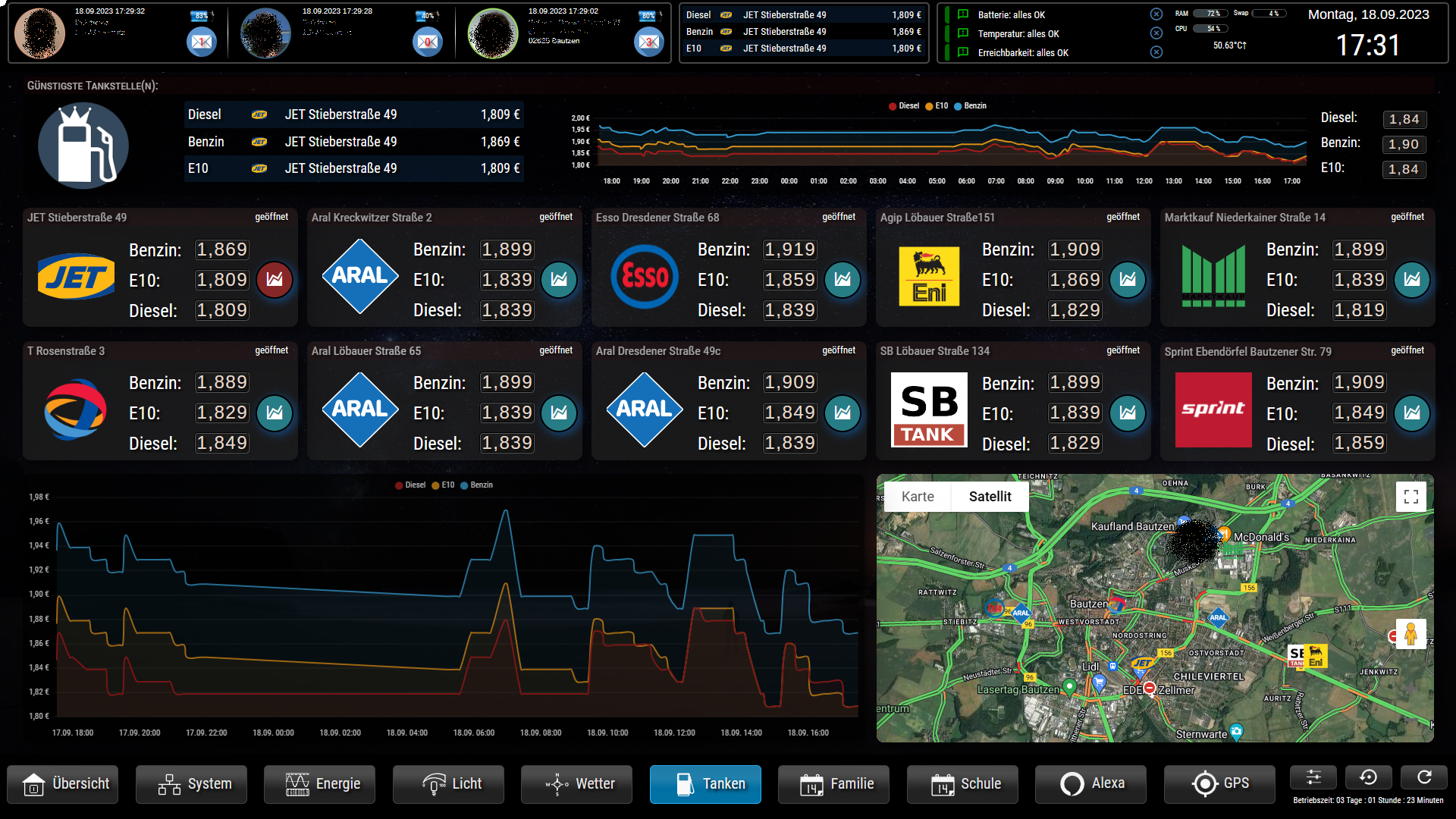Toggle E10 series in top chart legend
Image resolution: width=1456 pixels, height=819 pixels.
[937, 106]
